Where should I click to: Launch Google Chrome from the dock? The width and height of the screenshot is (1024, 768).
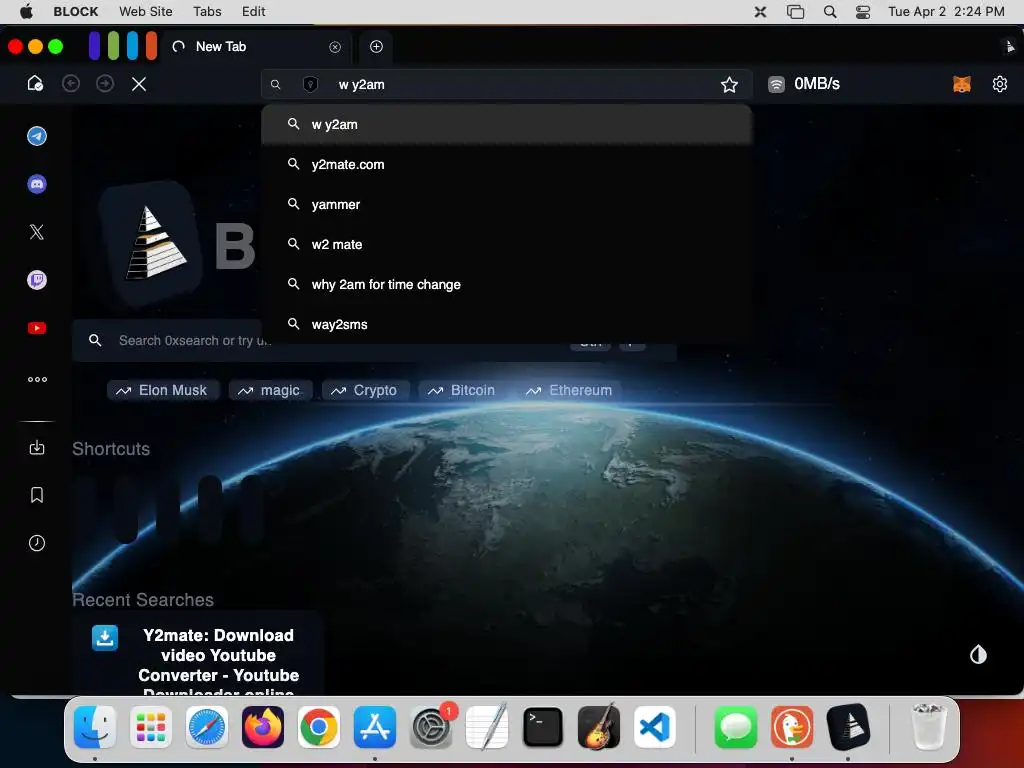[319, 727]
